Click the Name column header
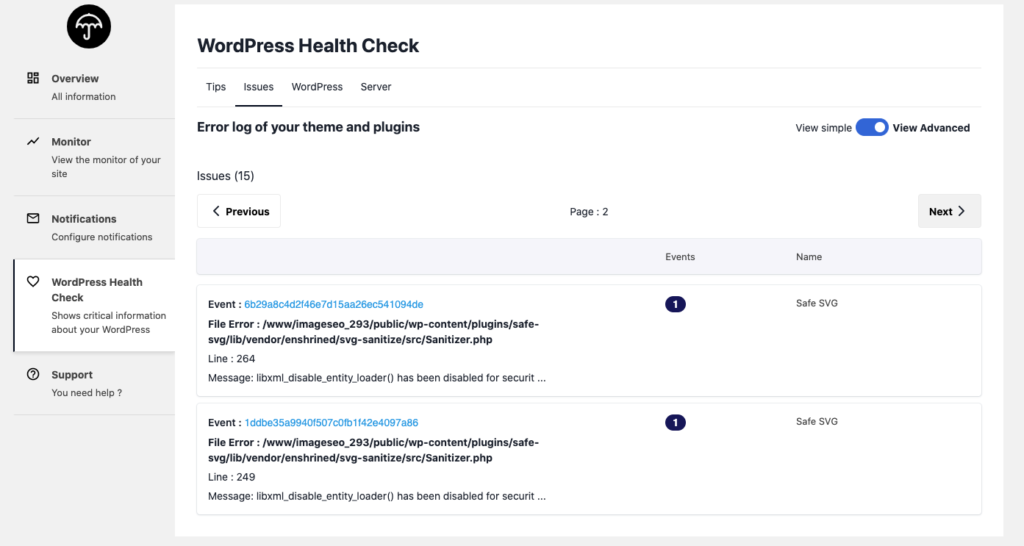This screenshot has width=1024, height=546. coord(808,257)
